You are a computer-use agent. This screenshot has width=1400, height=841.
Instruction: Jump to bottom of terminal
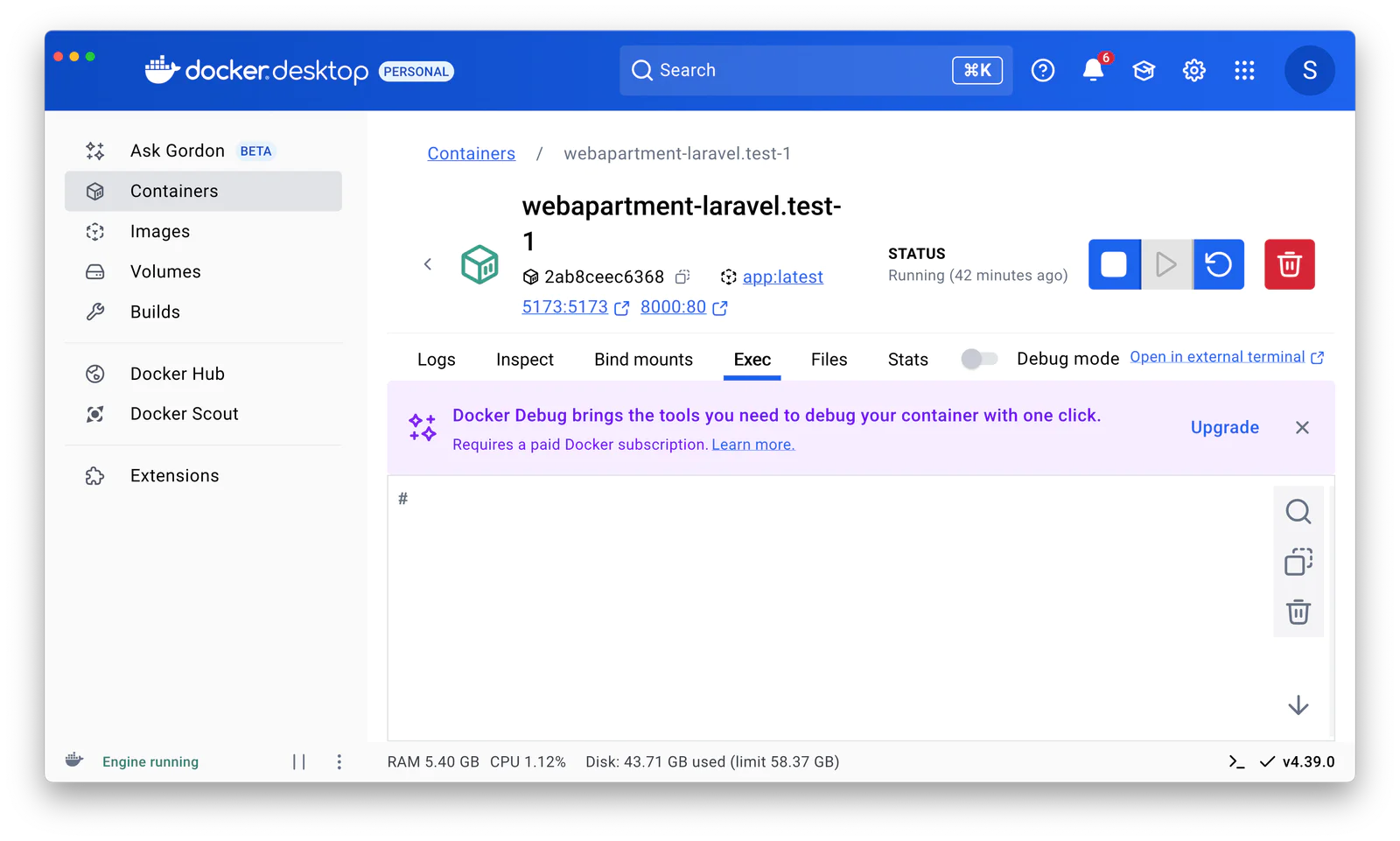[x=1298, y=705]
